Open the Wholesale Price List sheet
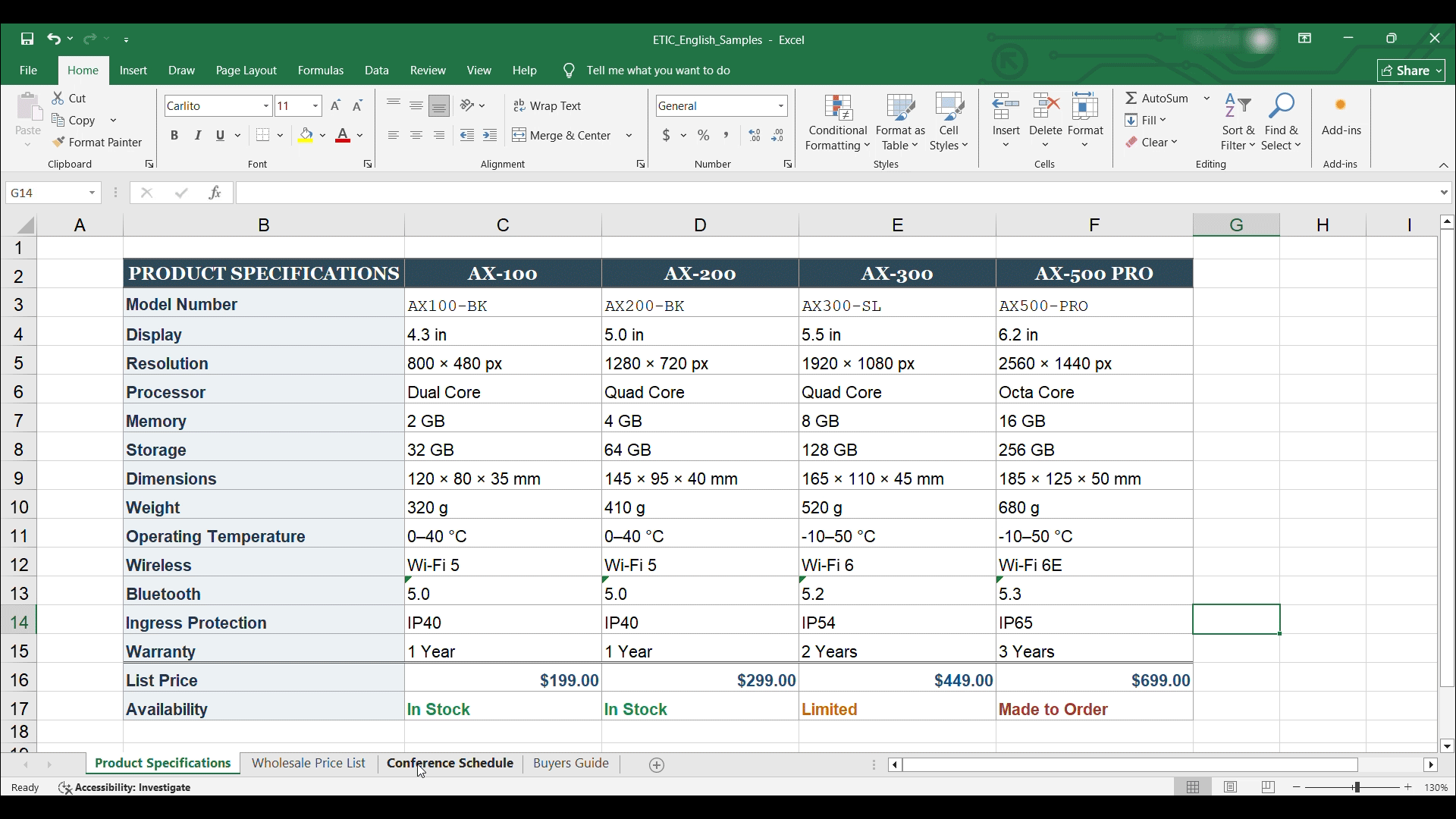The height and width of the screenshot is (819, 1456). click(x=309, y=764)
